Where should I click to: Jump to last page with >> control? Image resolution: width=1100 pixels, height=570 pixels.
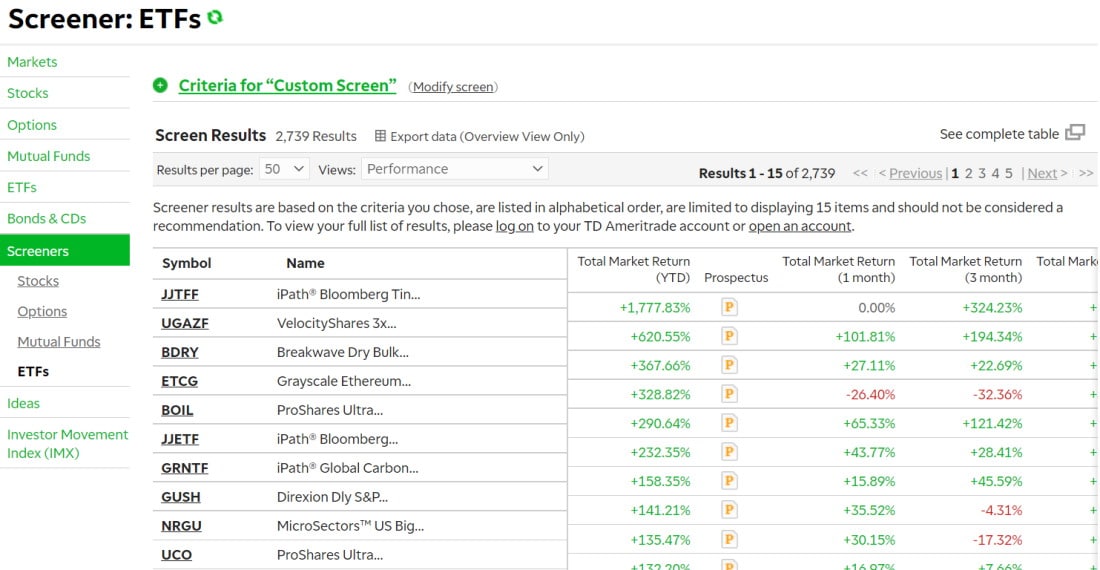coord(1086,173)
